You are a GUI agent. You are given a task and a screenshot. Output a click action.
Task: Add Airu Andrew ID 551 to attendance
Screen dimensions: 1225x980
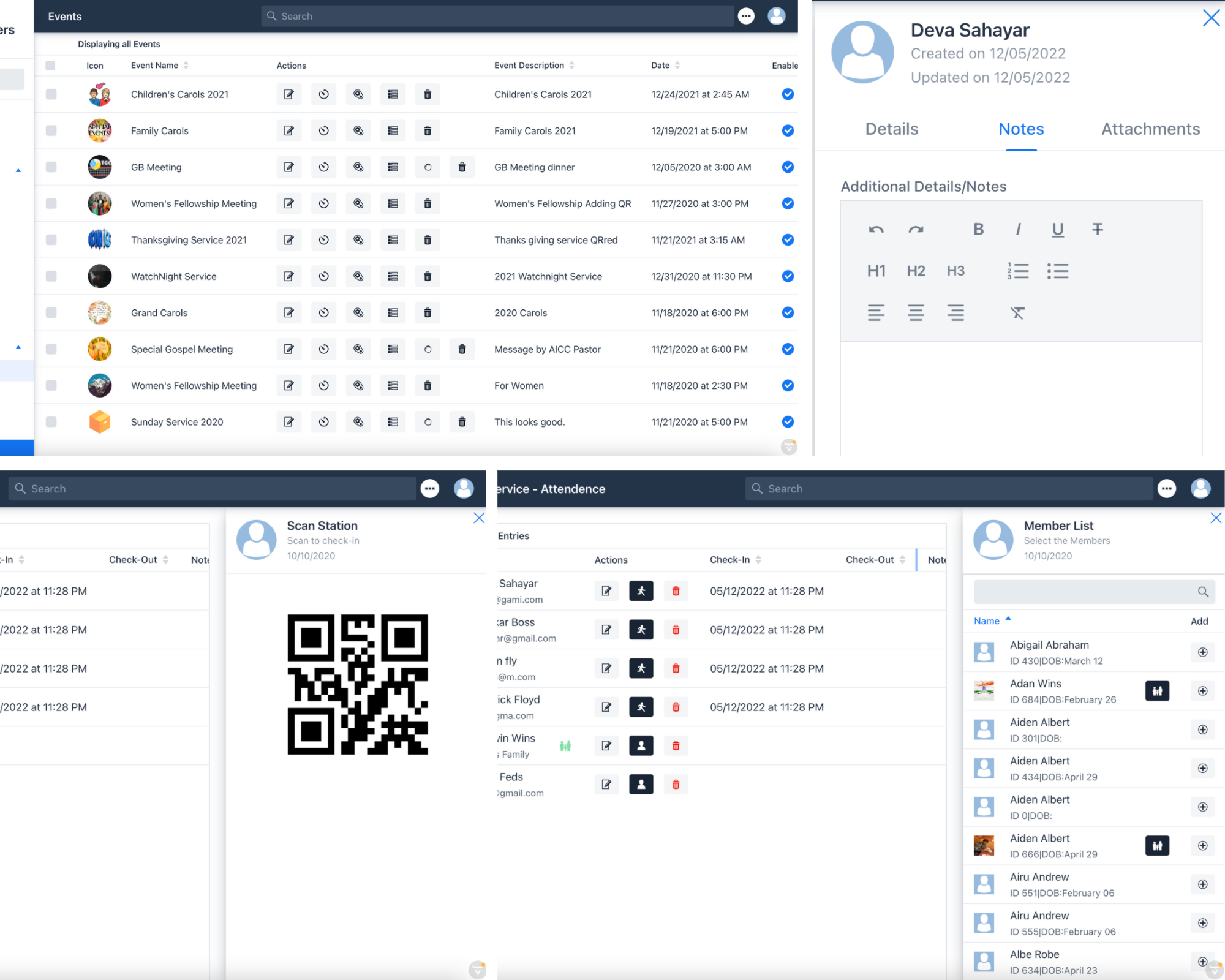click(x=1203, y=885)
